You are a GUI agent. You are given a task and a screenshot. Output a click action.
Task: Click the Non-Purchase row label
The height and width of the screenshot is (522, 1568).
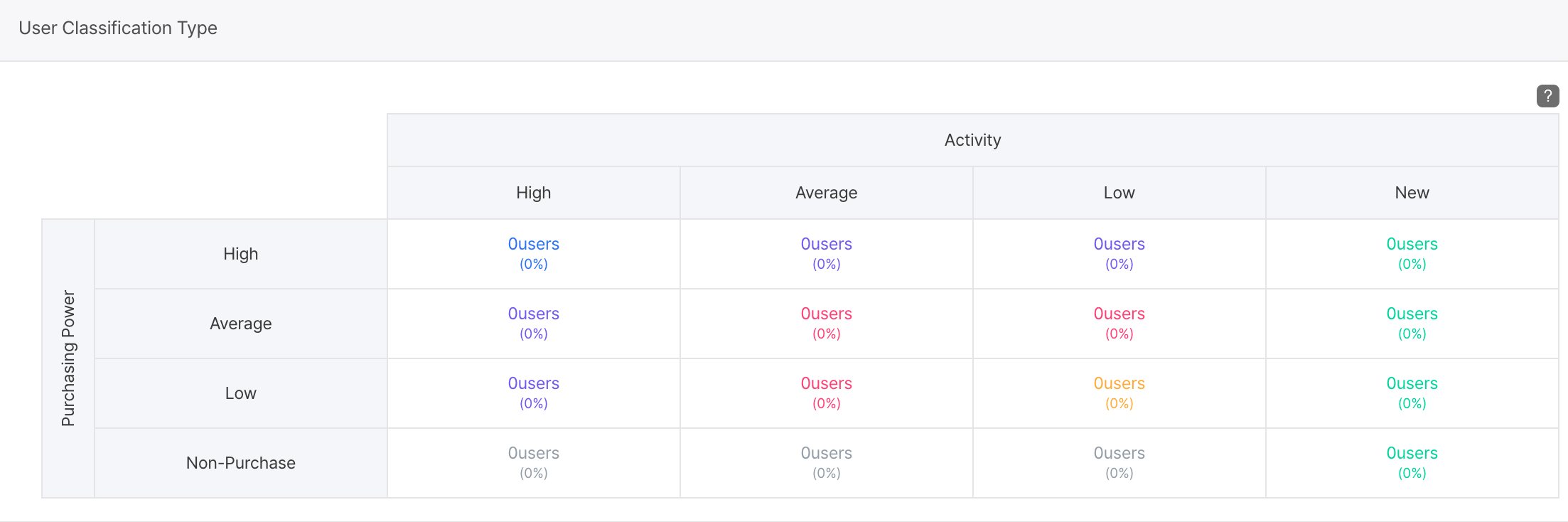click(x=240, y=463)
